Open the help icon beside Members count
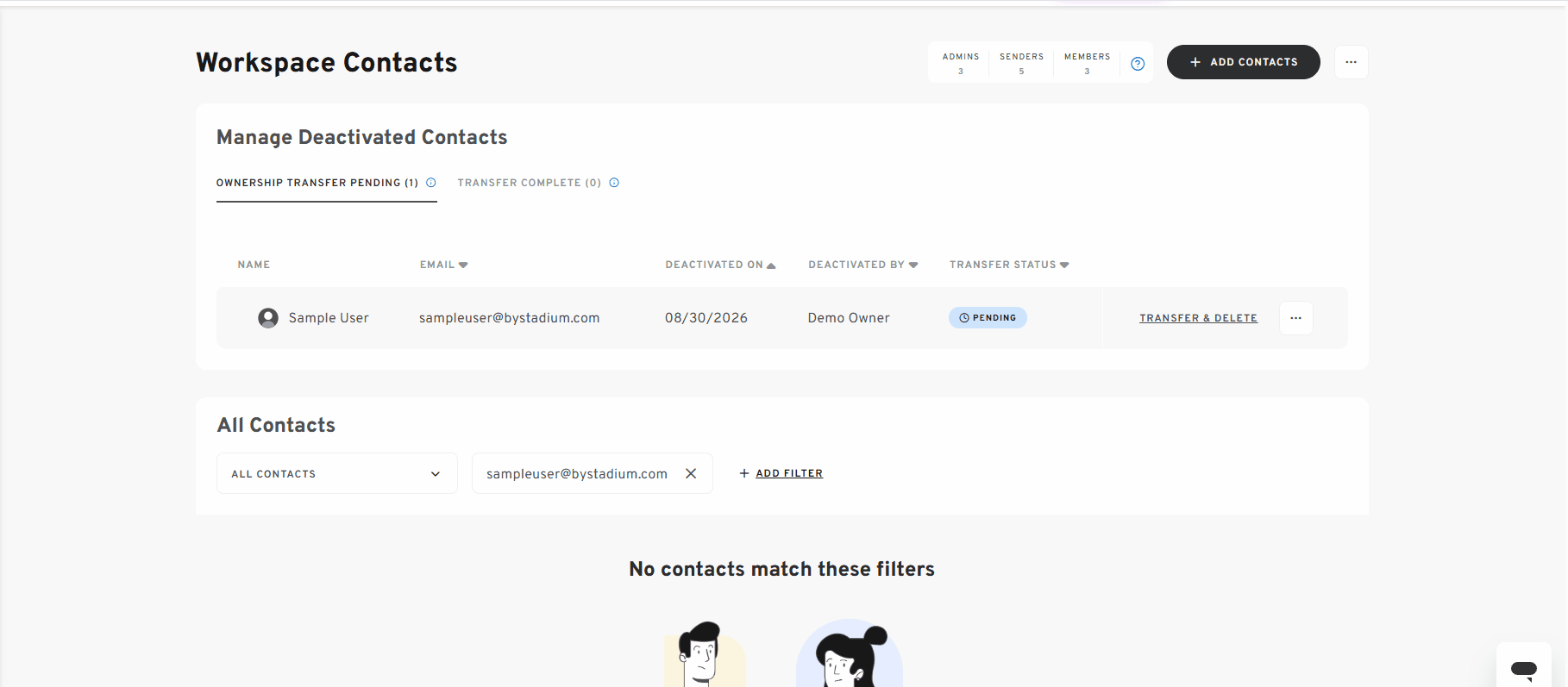The height and width of the screenshot is (687, 1568). pyautogui.click(x=1138, y=64)
